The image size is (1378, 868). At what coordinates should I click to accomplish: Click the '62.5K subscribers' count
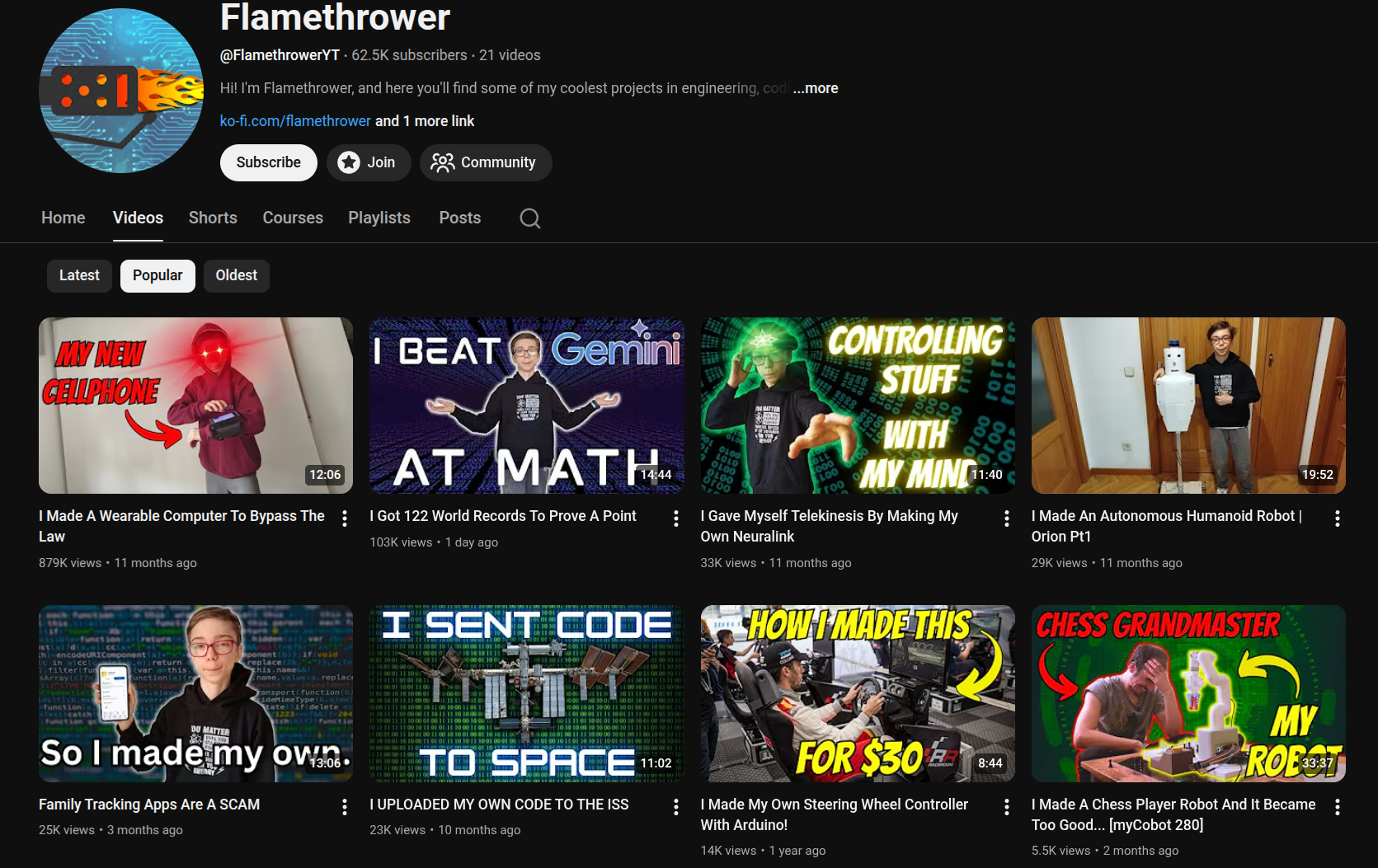click(x=409, y=55)
